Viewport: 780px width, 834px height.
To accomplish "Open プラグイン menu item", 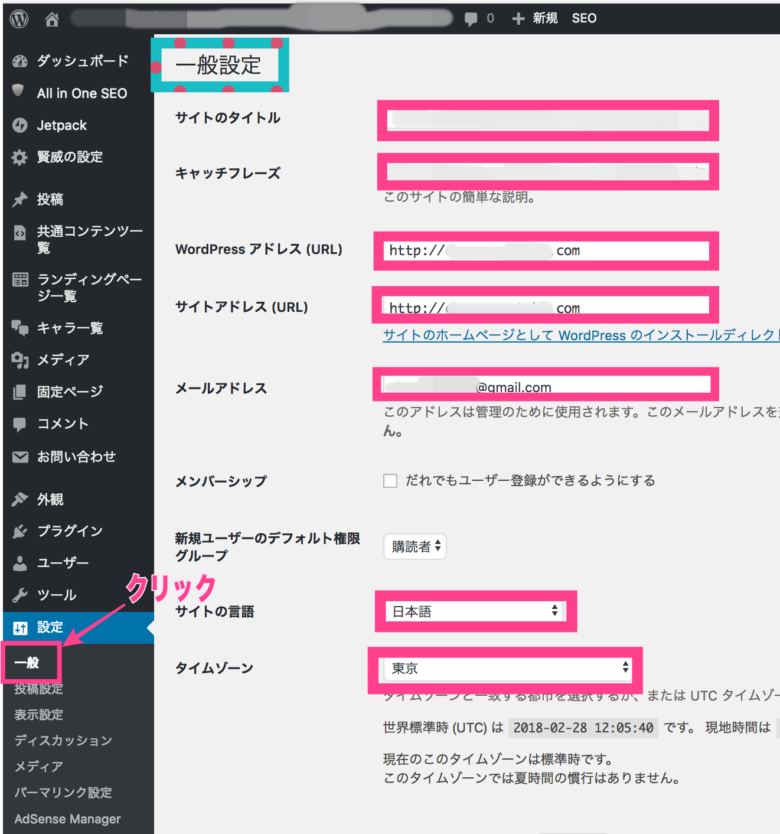I will click(70, 531).
